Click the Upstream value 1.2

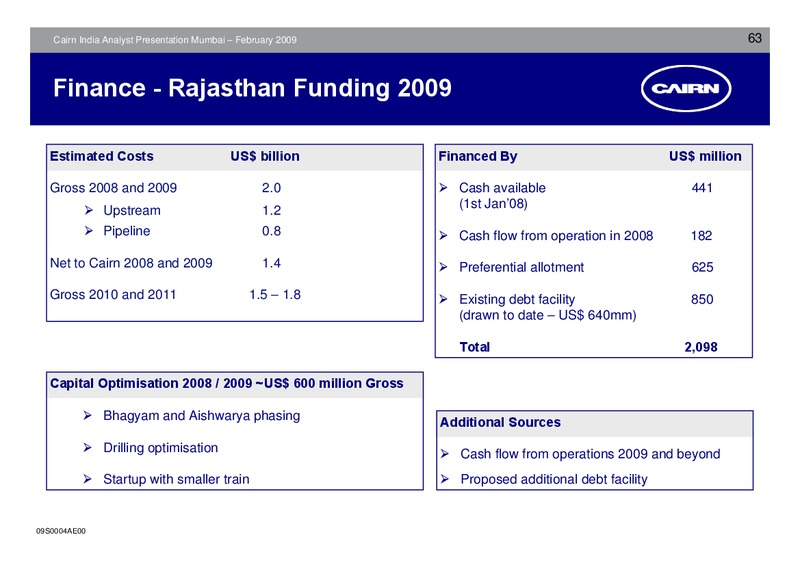(271, 210)
